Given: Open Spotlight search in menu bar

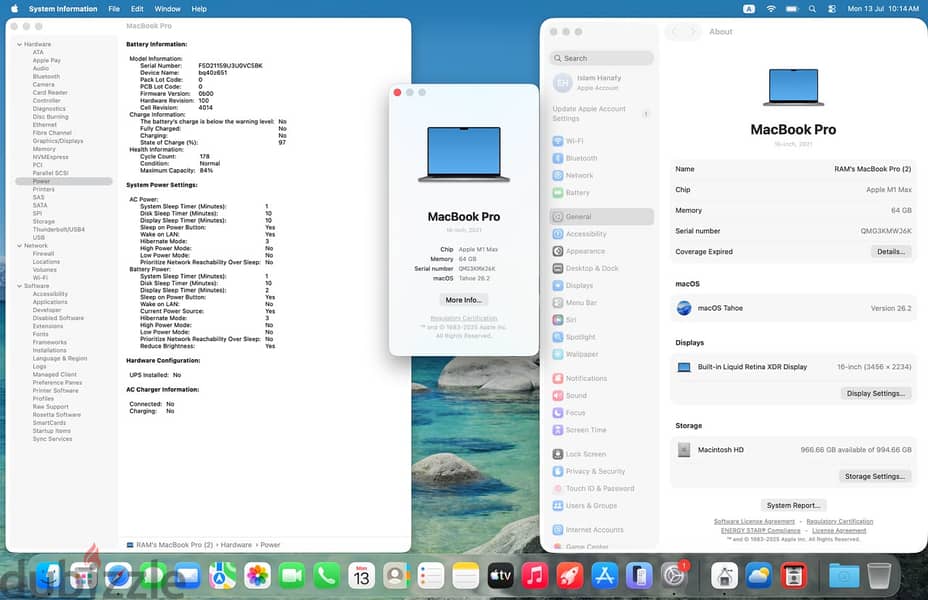Looking at the screenshot, I should [812, 9].
